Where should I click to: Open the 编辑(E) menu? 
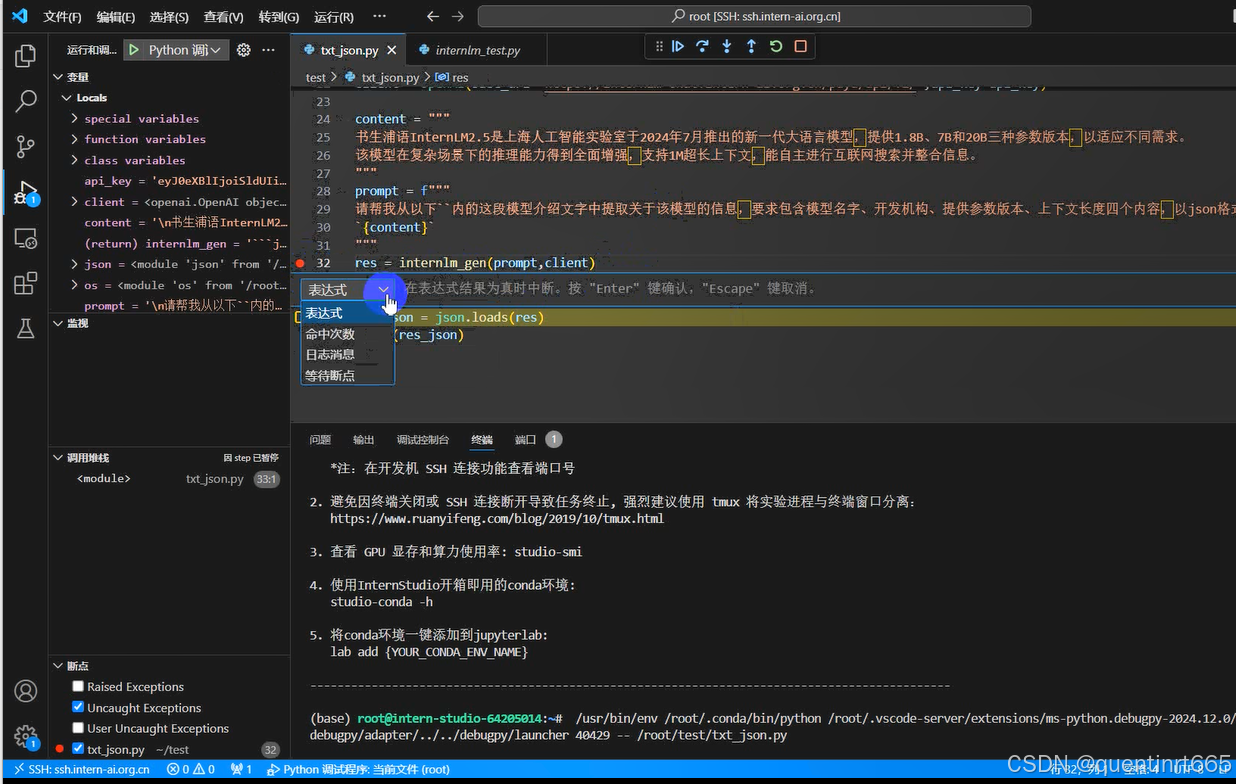tap(116, 17)
